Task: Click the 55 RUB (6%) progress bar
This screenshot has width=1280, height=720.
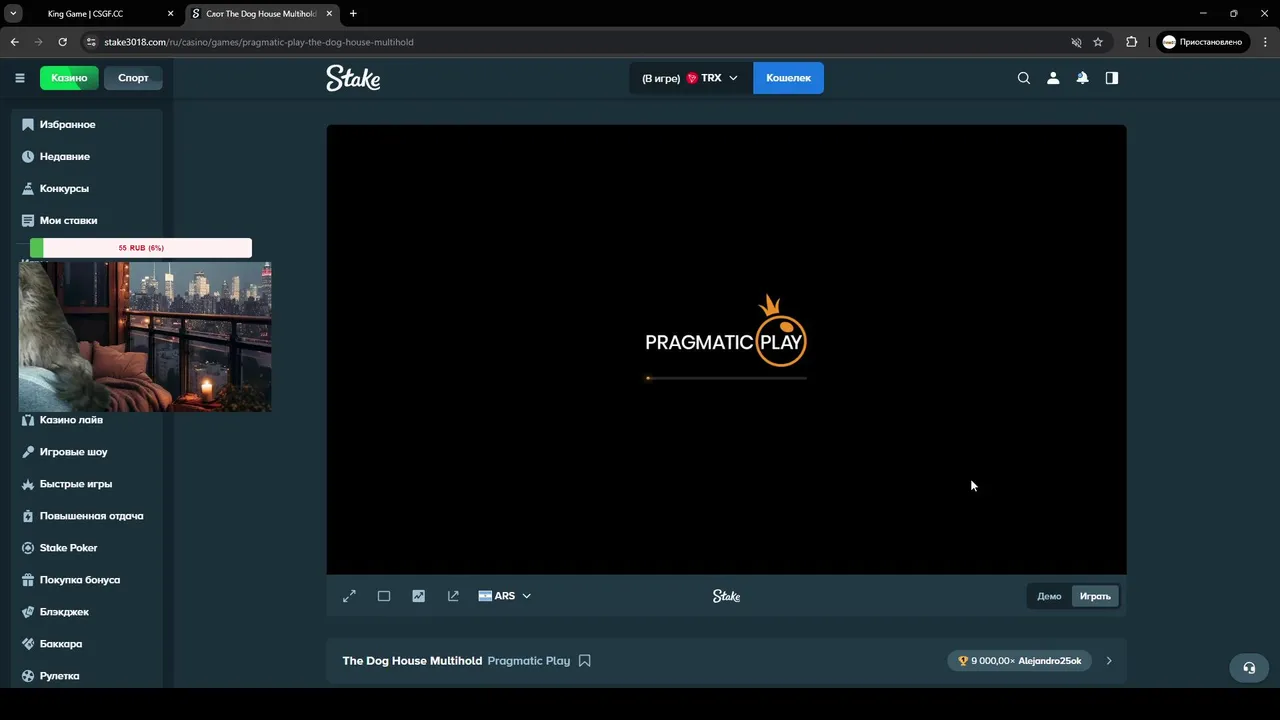Action: 141,248
